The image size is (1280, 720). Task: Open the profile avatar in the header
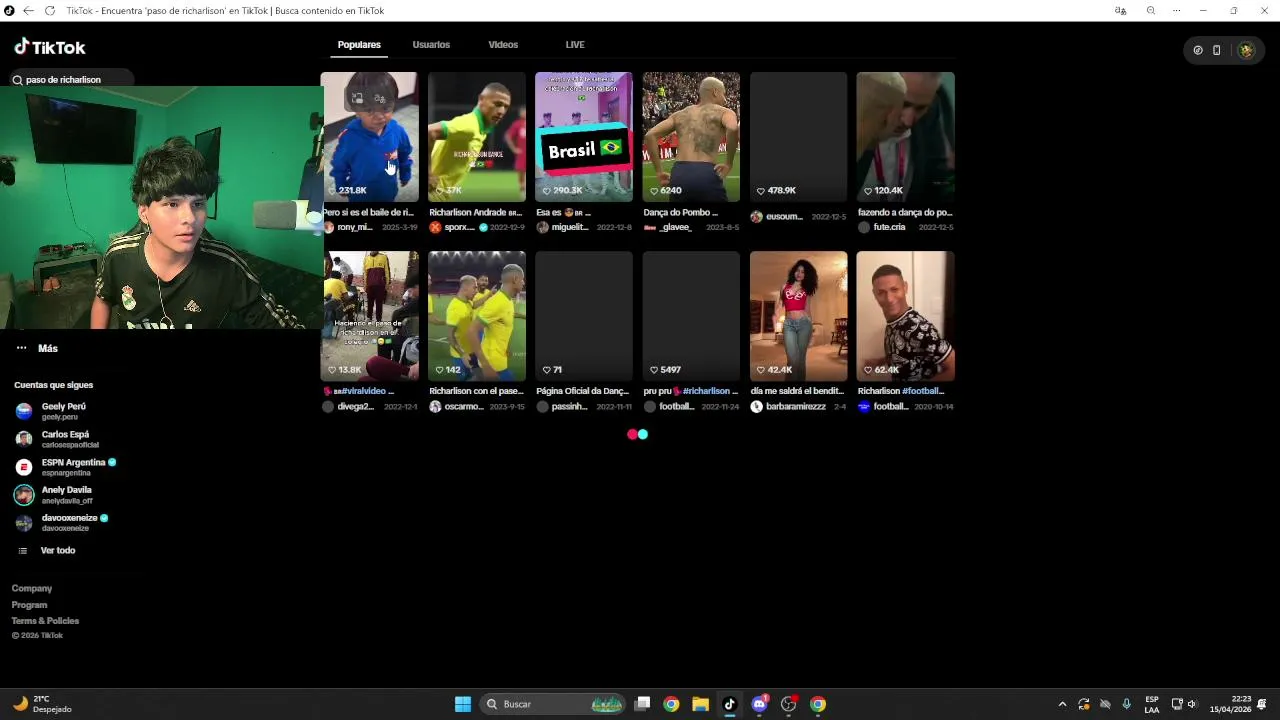[1245, 50]
